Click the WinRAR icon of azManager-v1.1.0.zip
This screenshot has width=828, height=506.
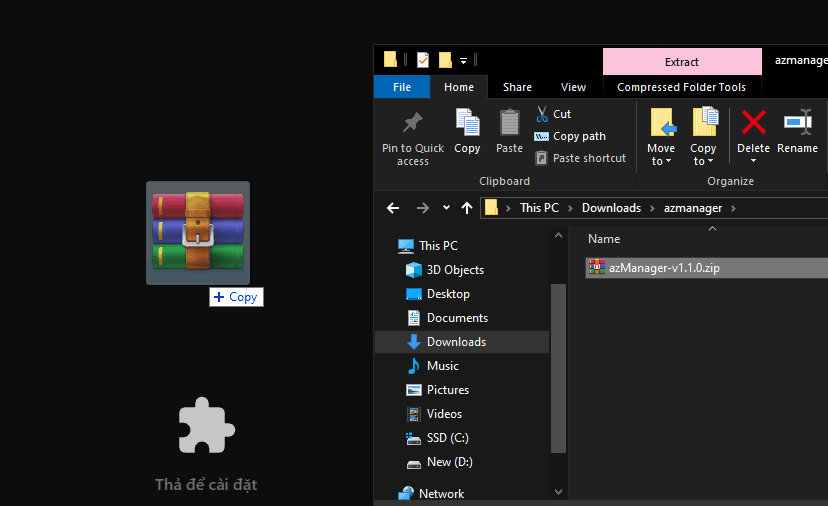click(x=597, y=267)
